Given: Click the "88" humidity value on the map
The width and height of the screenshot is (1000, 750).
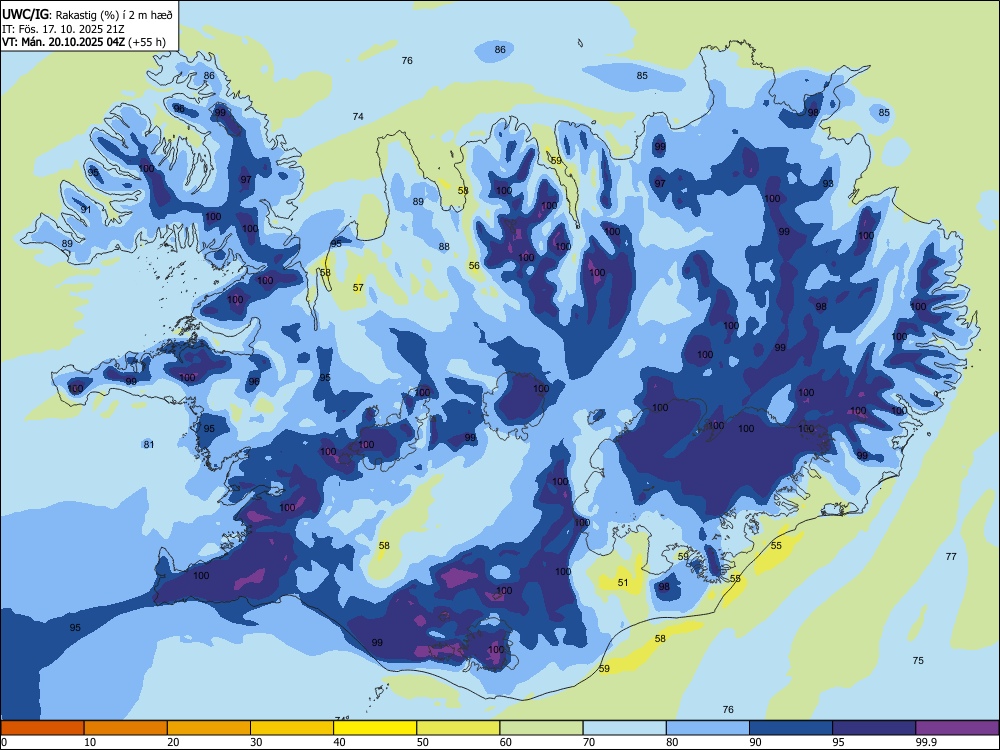Looking at the screenshot, I should click(444, 246).
